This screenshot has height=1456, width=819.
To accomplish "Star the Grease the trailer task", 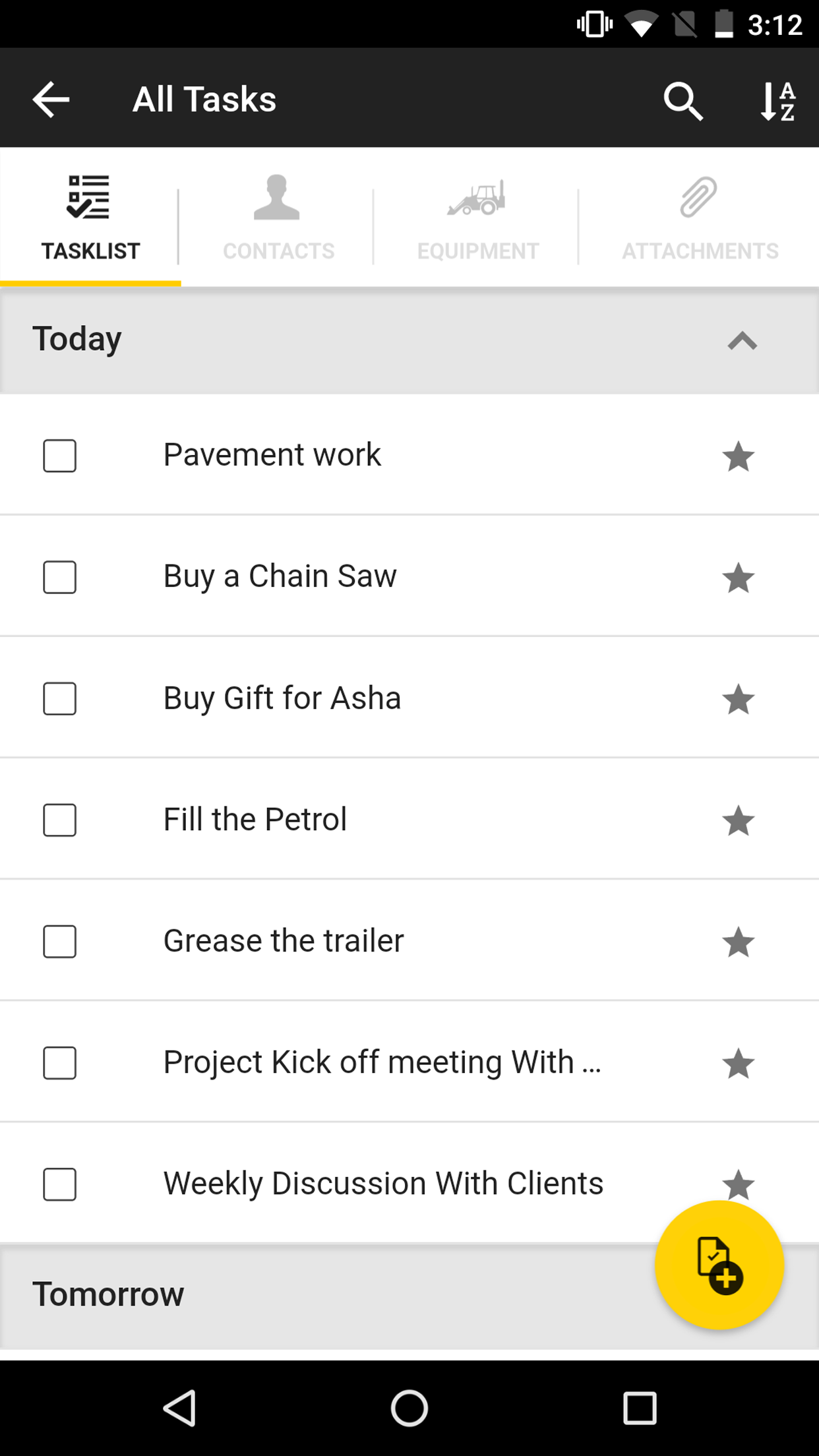I will click(738, 942).
